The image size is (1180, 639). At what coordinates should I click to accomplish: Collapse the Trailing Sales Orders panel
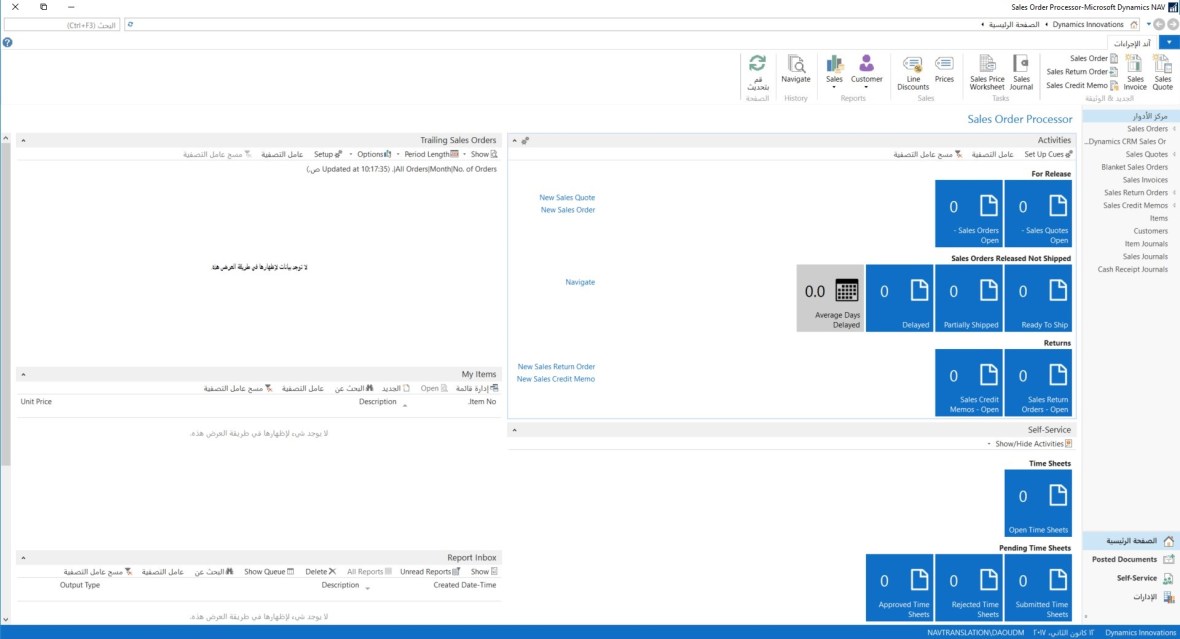[23, 141]
